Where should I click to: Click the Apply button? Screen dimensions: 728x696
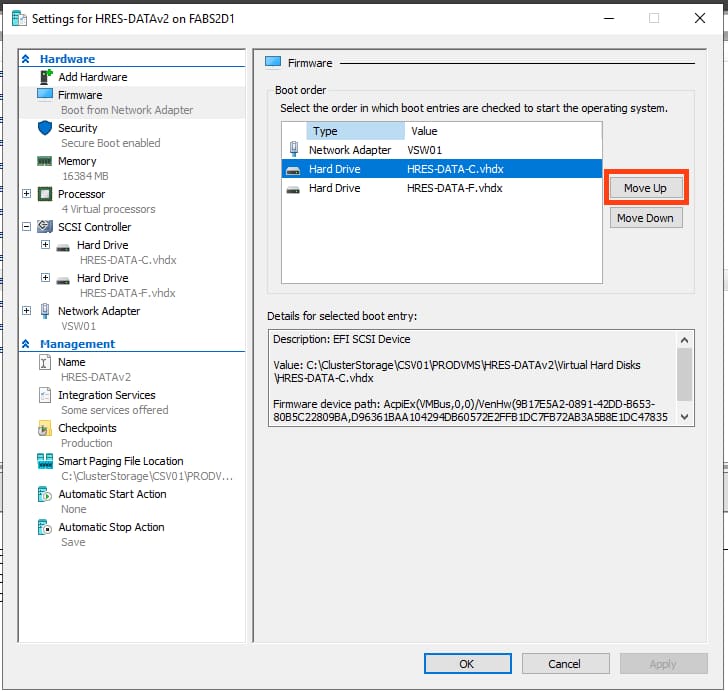(663, 664)
